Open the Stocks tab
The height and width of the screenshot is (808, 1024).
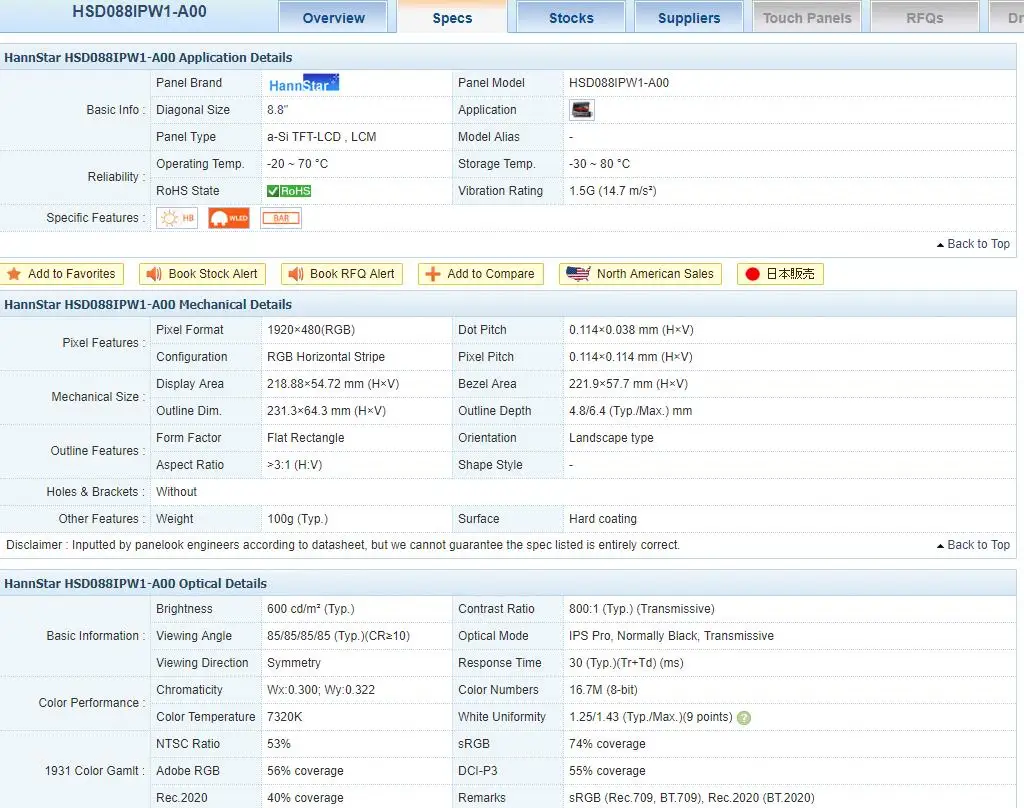point(571,18)
